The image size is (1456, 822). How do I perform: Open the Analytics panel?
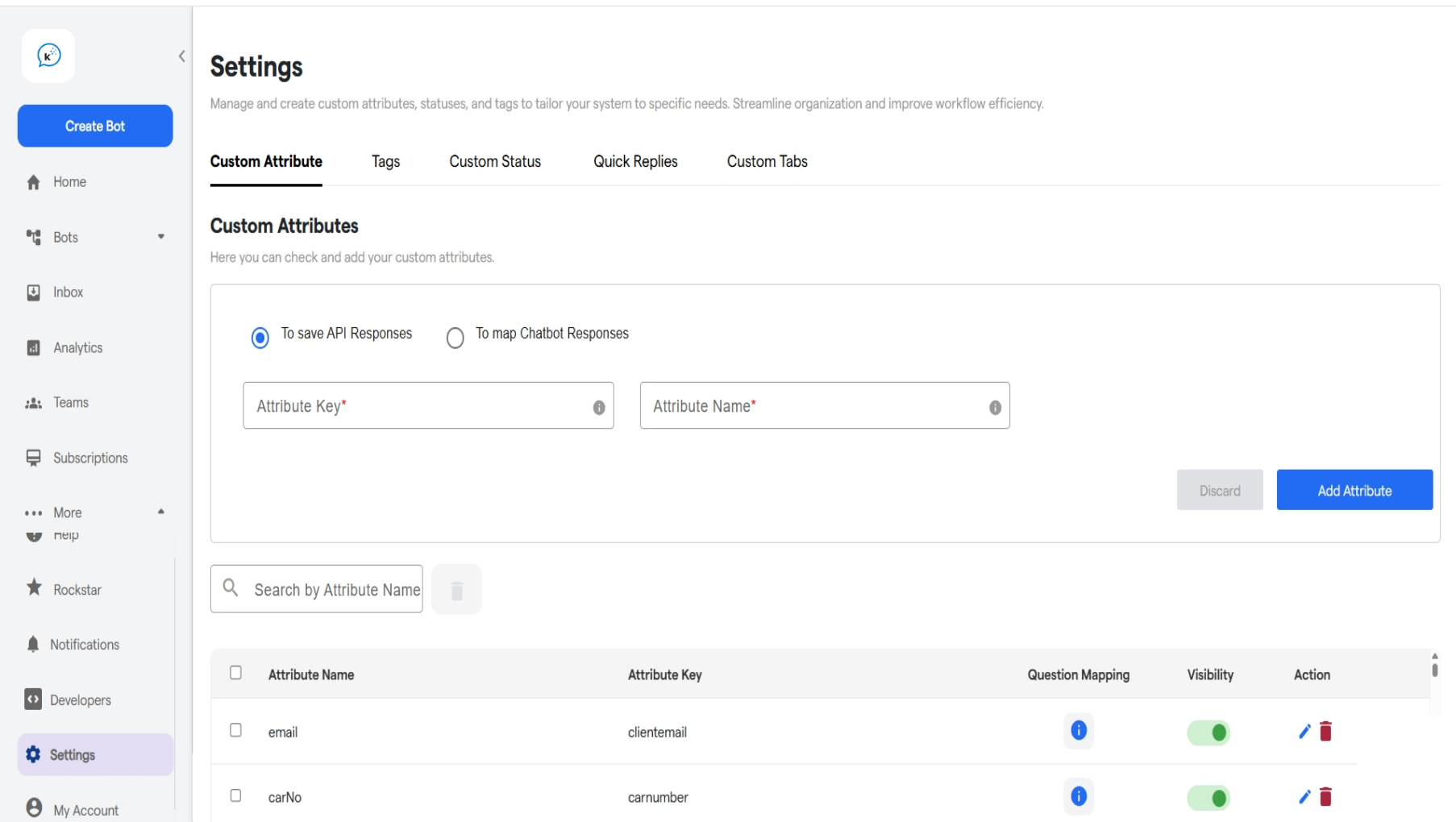coord(77,347)
